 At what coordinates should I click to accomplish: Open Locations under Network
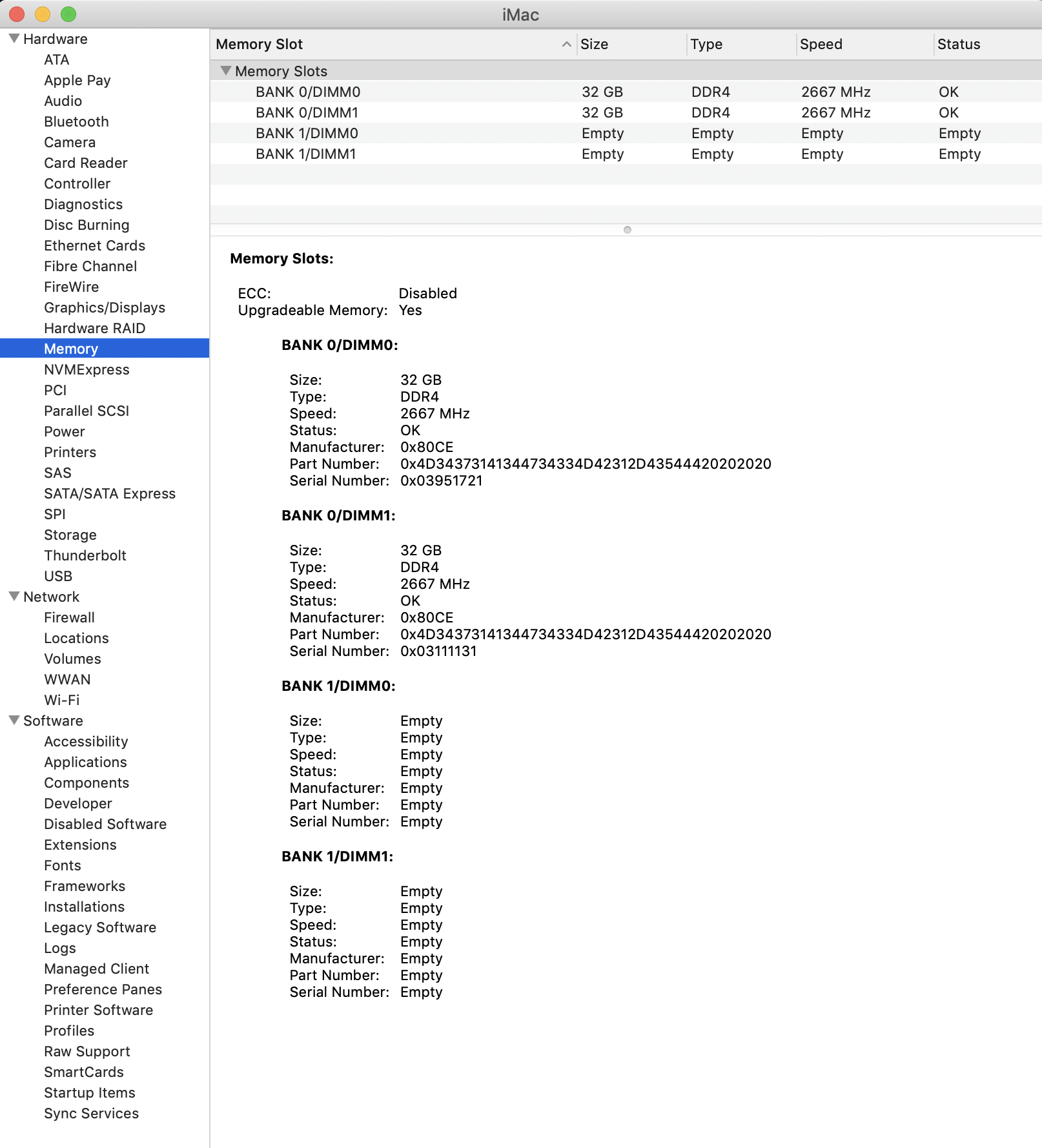(77, 638)
